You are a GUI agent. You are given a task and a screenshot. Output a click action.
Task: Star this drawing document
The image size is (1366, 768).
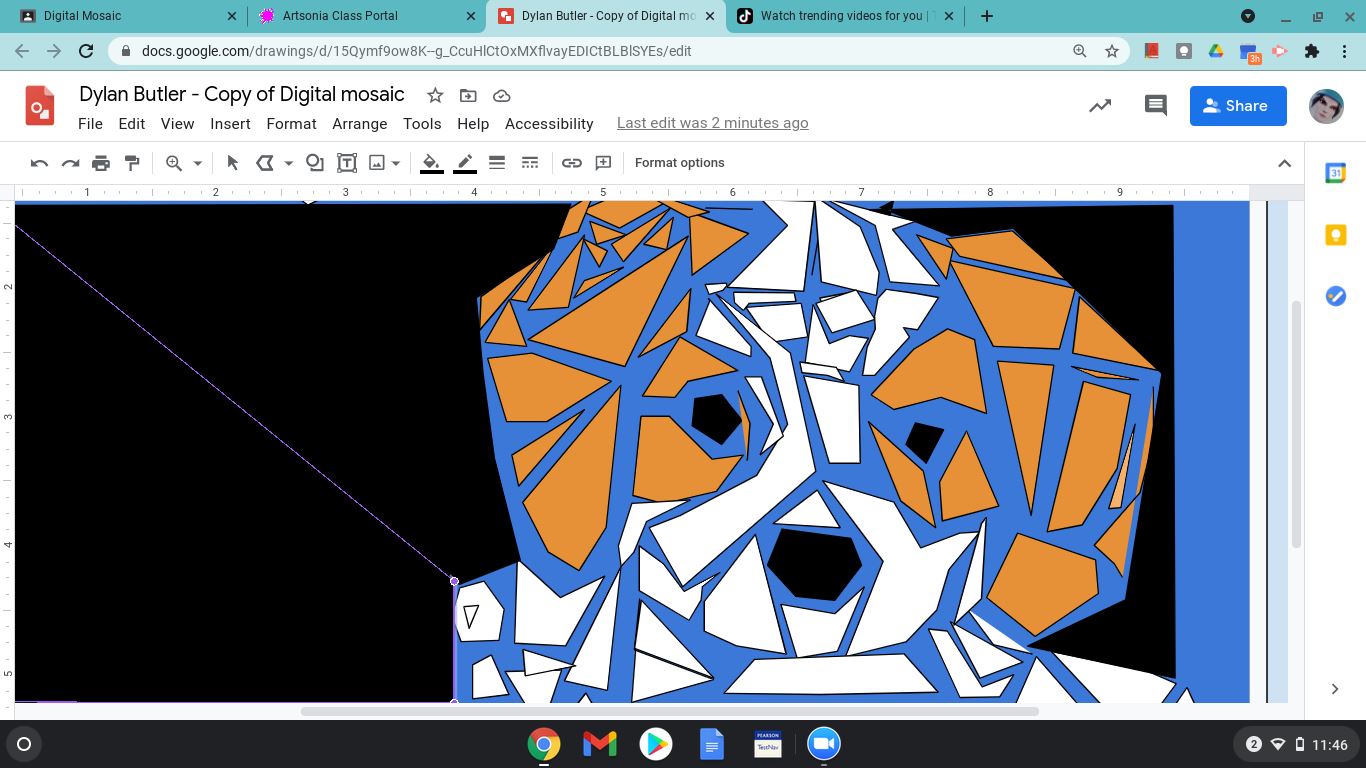tap(435, 95)
